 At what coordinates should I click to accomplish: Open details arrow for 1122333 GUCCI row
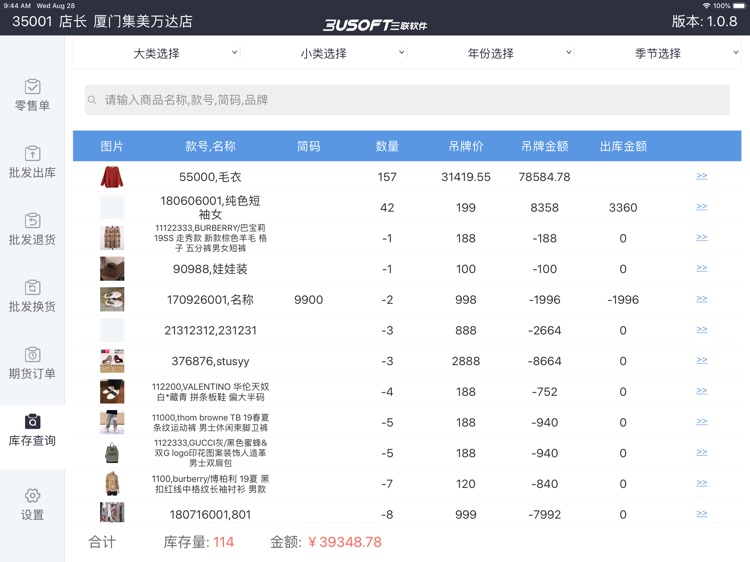click(702, 452)
